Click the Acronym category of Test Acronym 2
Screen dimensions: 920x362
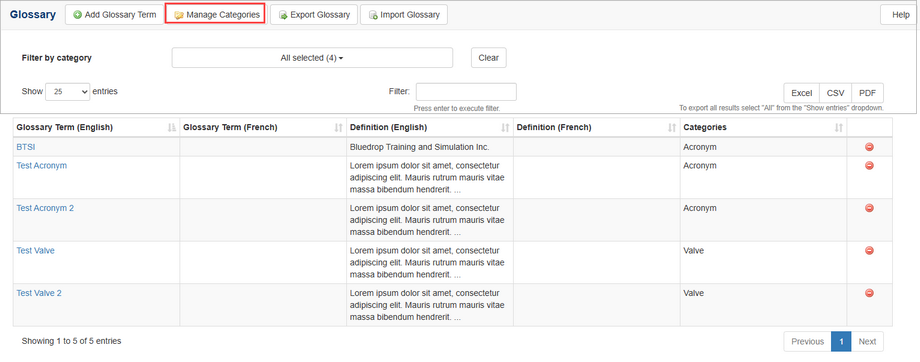(700, 208)
